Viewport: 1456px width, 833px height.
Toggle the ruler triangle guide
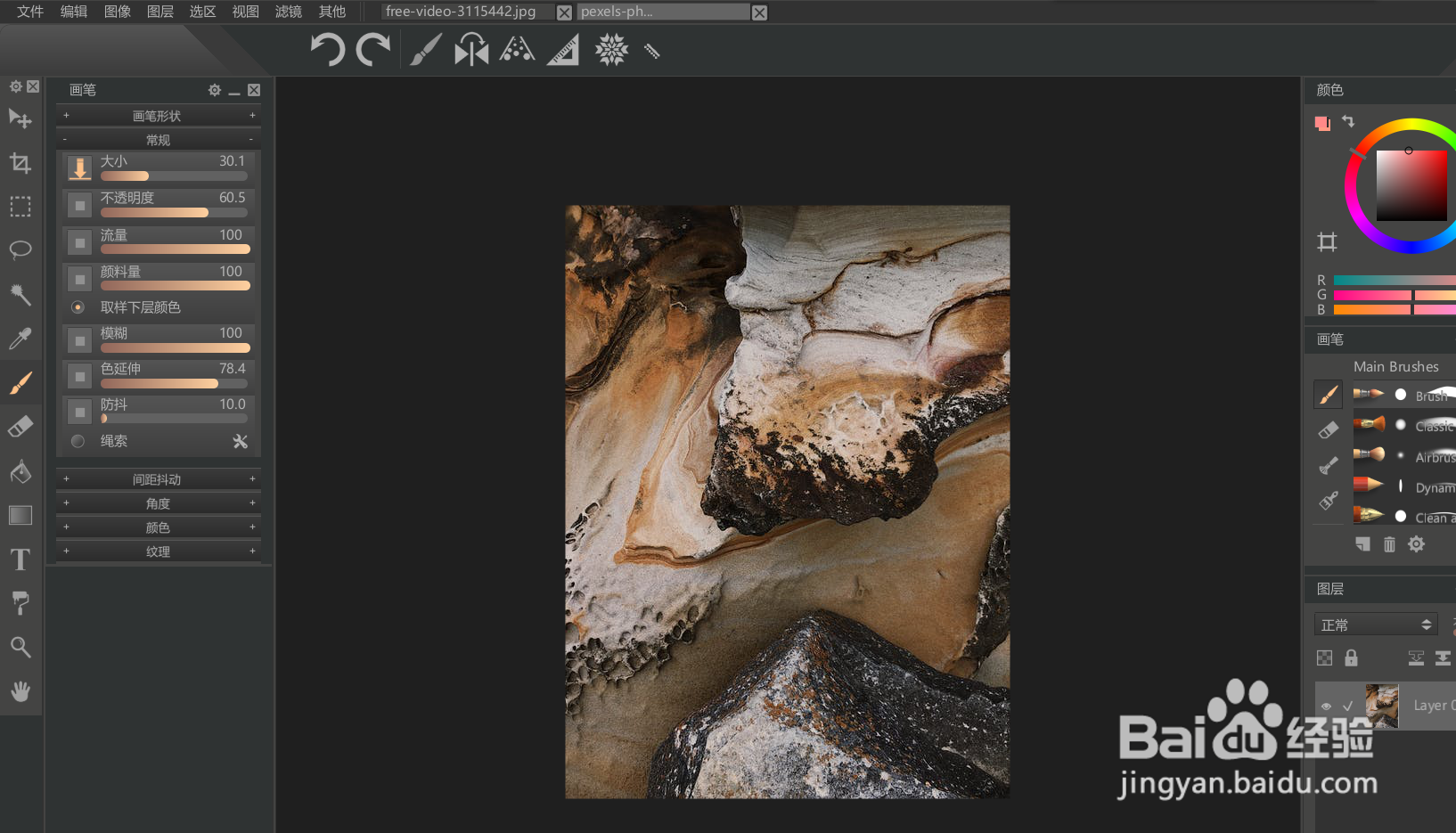(563, 50)
